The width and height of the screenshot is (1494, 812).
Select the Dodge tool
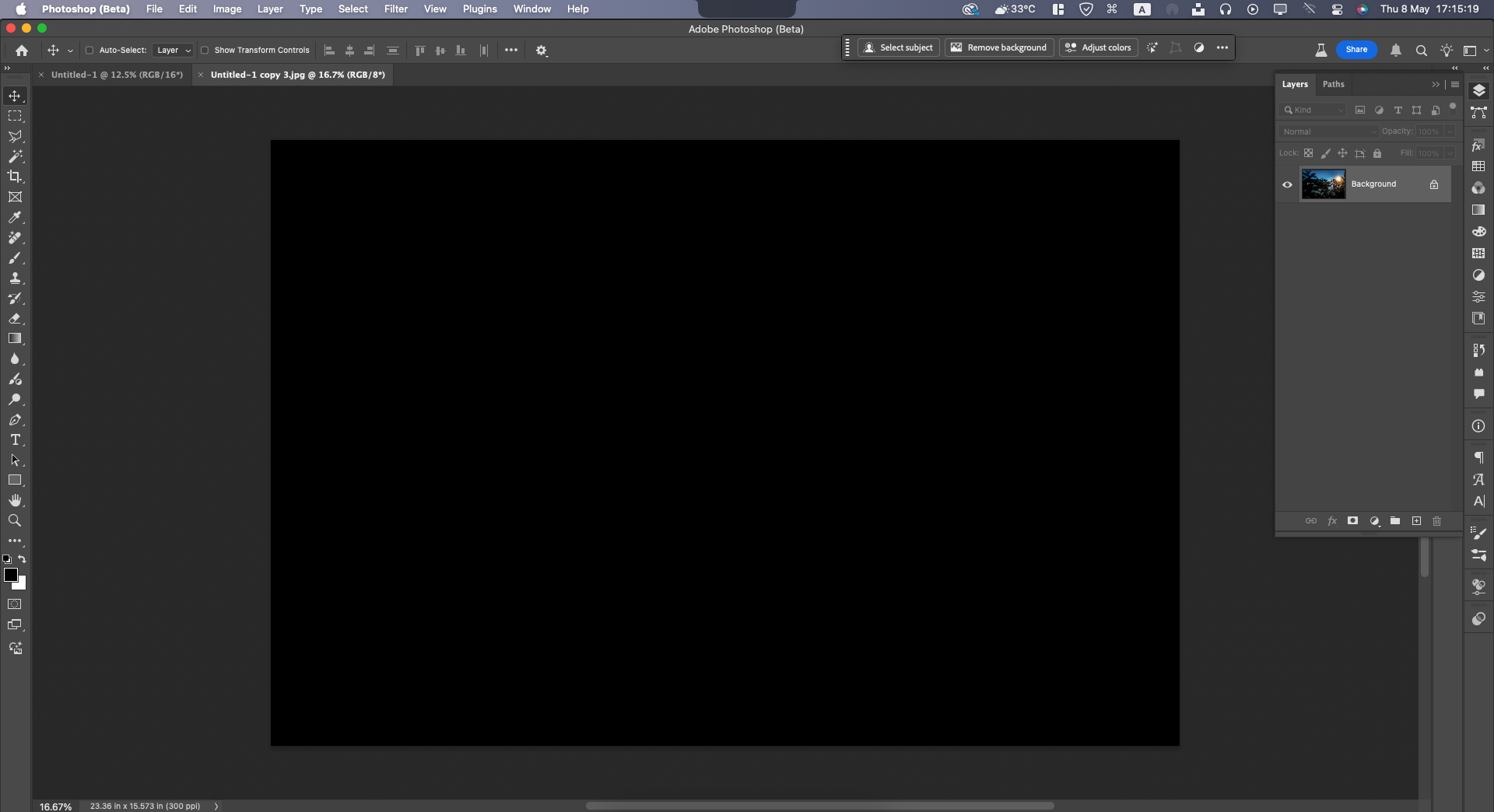(x=15, y=400)
